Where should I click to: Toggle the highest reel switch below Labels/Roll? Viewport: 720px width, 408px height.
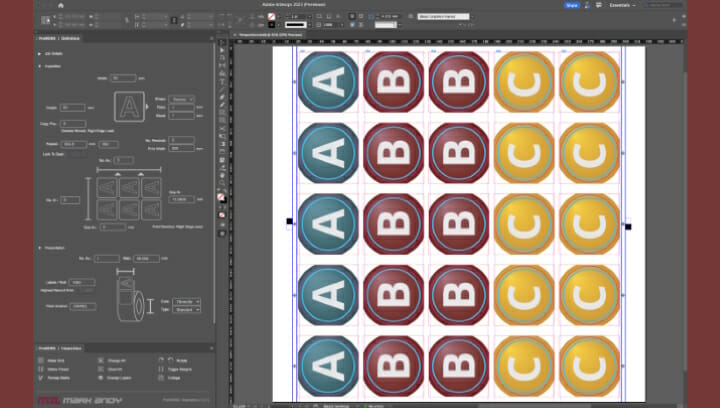pos(87,291)
